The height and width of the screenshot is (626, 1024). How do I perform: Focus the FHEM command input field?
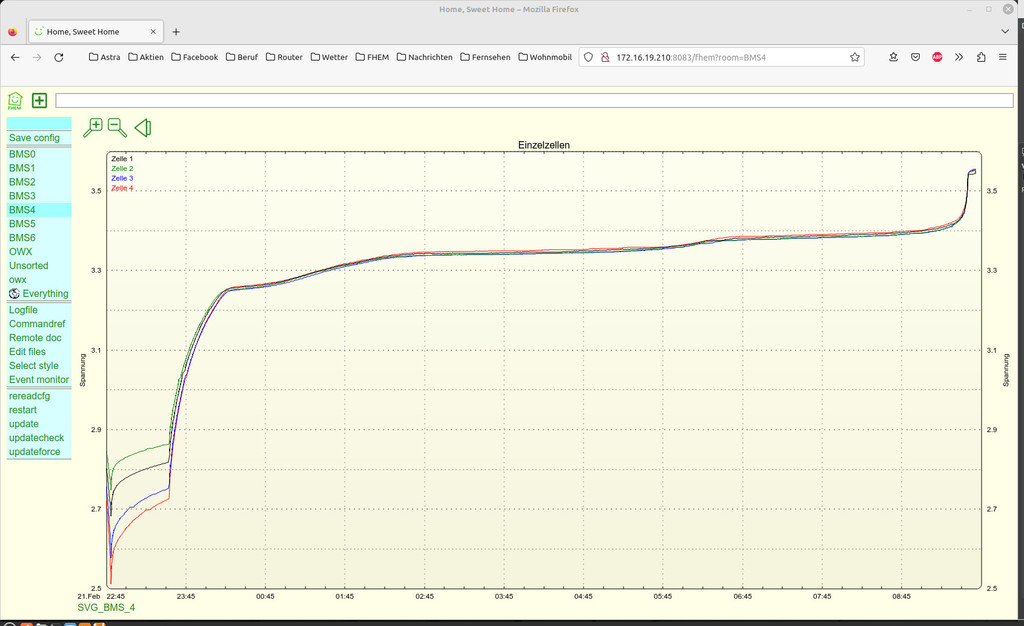534,101
